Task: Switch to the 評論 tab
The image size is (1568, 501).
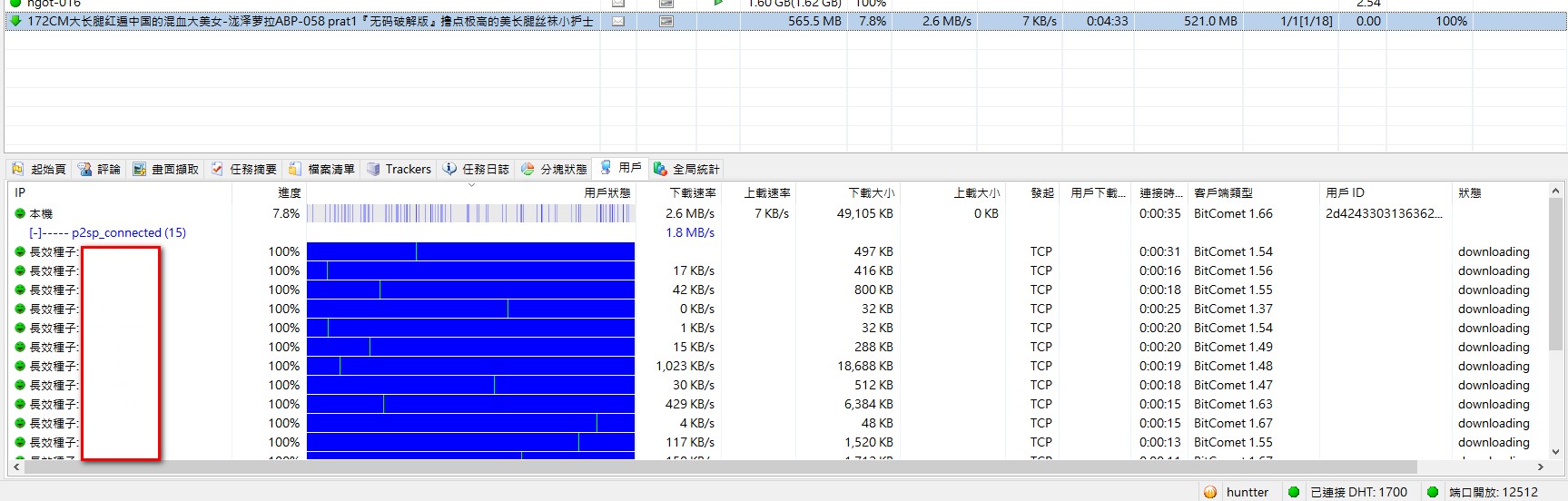Action: (99, 169)
